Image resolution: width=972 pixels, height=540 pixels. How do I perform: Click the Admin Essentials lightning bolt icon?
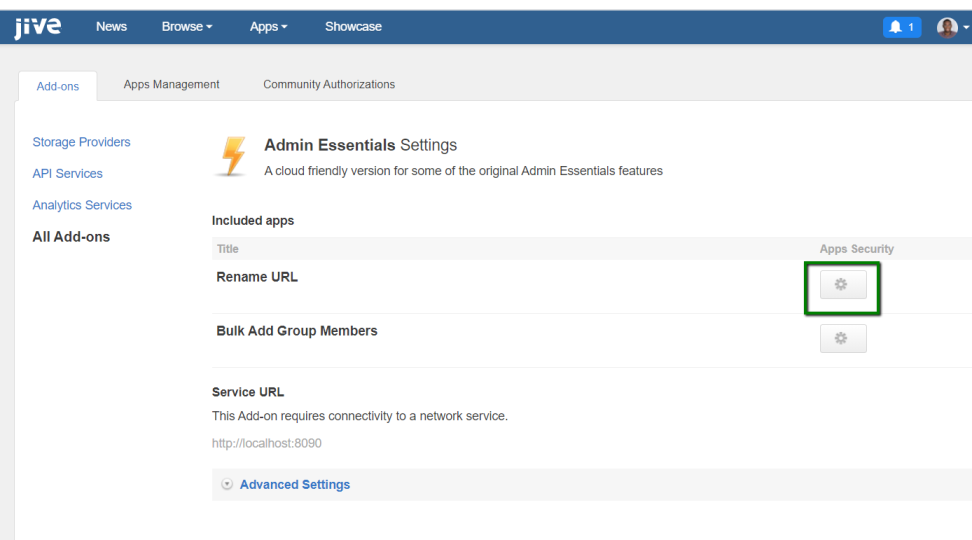point(233,156)
